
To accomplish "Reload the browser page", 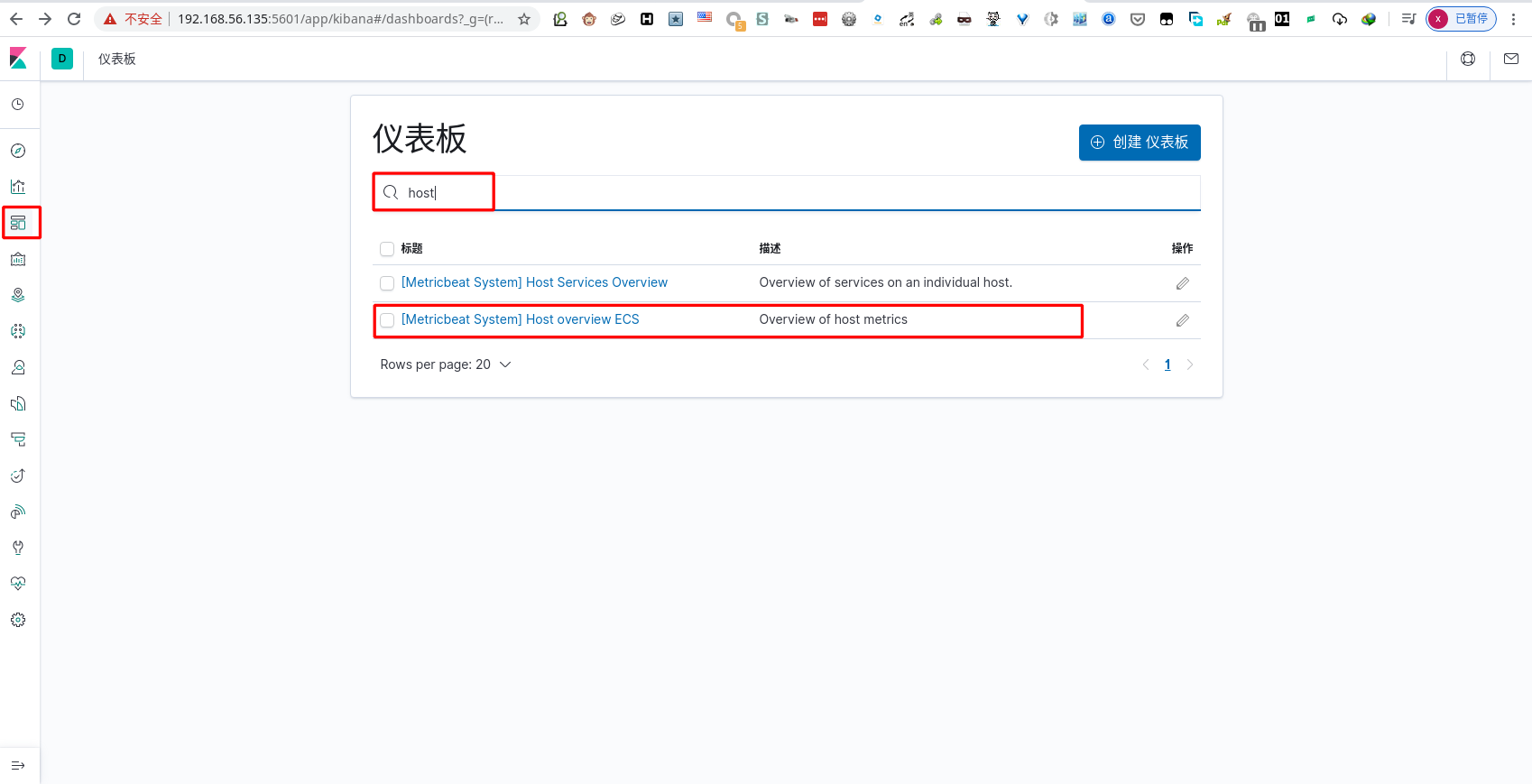I will tap(74, 19).
